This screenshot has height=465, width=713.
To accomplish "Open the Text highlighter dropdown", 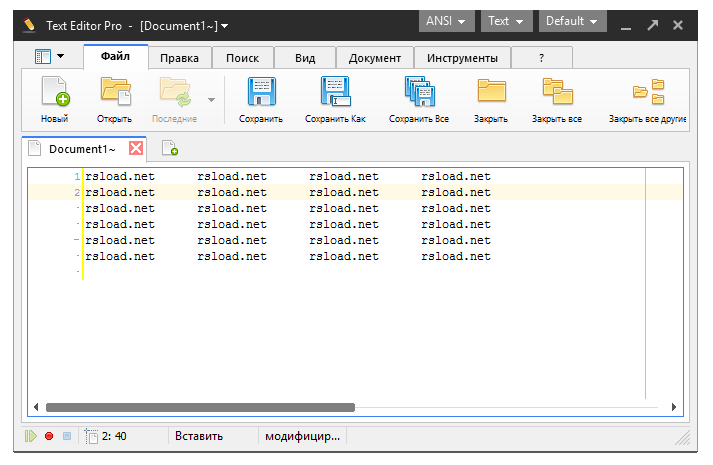I will point(506,21).
